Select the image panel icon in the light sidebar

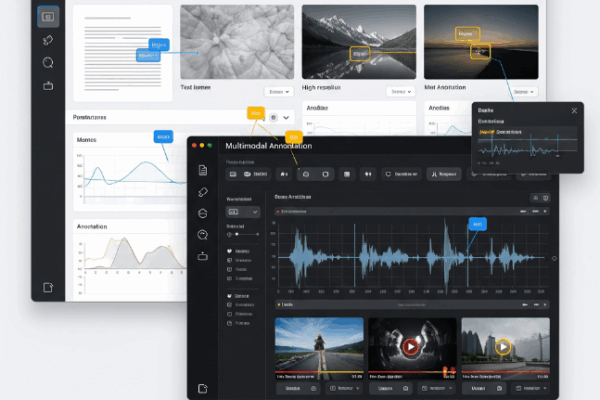click(x=47, y=16)
